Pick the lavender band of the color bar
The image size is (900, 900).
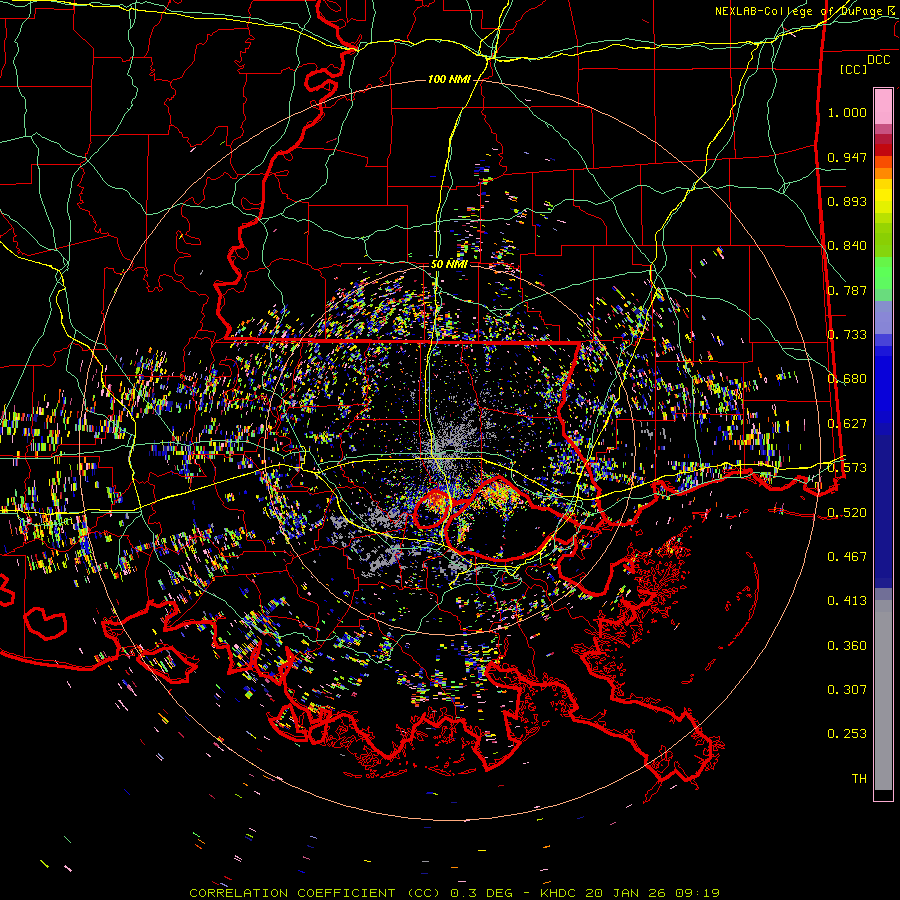click(883, 317)
